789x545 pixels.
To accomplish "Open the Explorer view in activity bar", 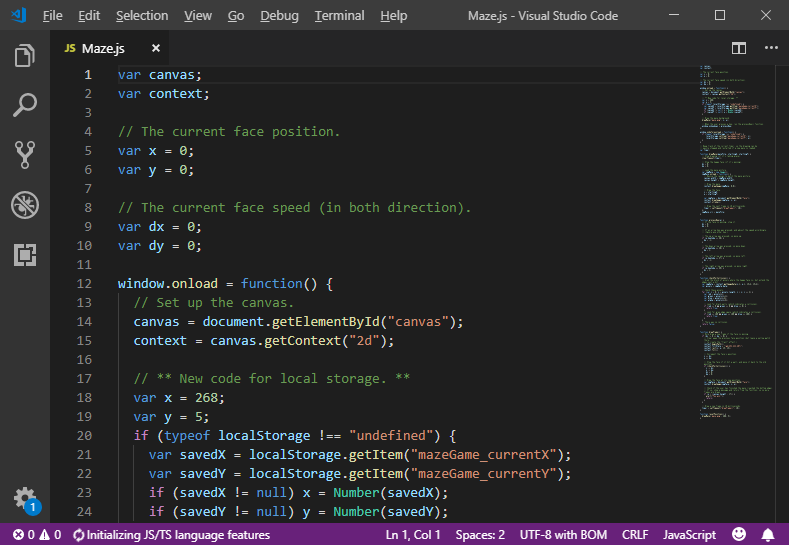I will [25, 55].
